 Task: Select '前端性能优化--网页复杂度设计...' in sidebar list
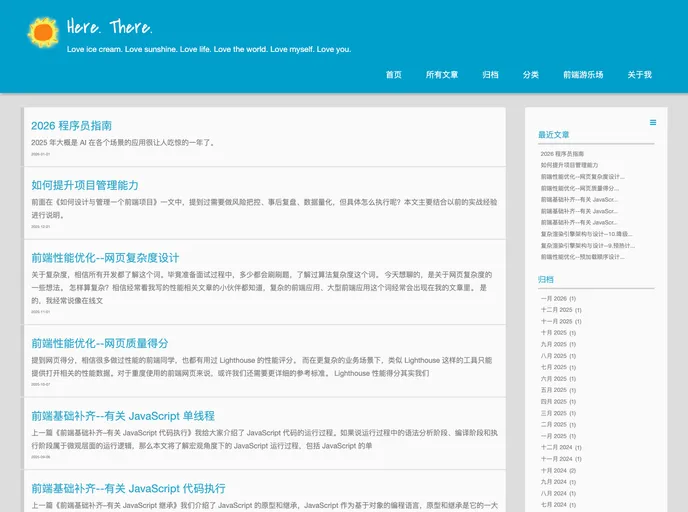(582, 177)
